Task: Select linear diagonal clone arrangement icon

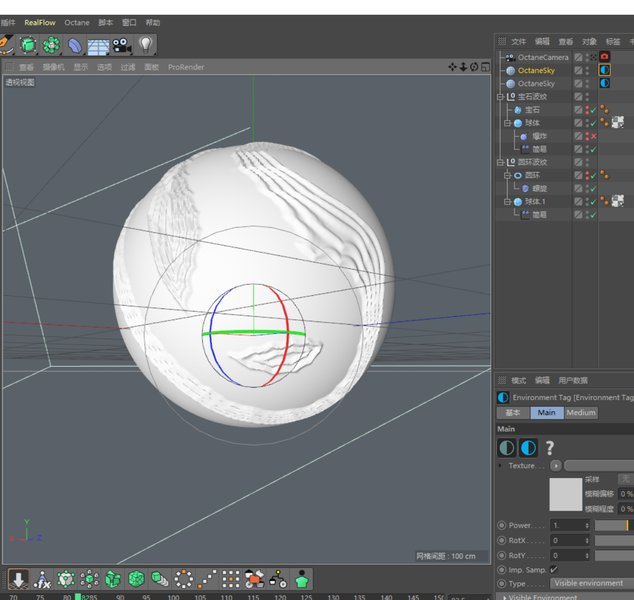Action: [207, 579]
